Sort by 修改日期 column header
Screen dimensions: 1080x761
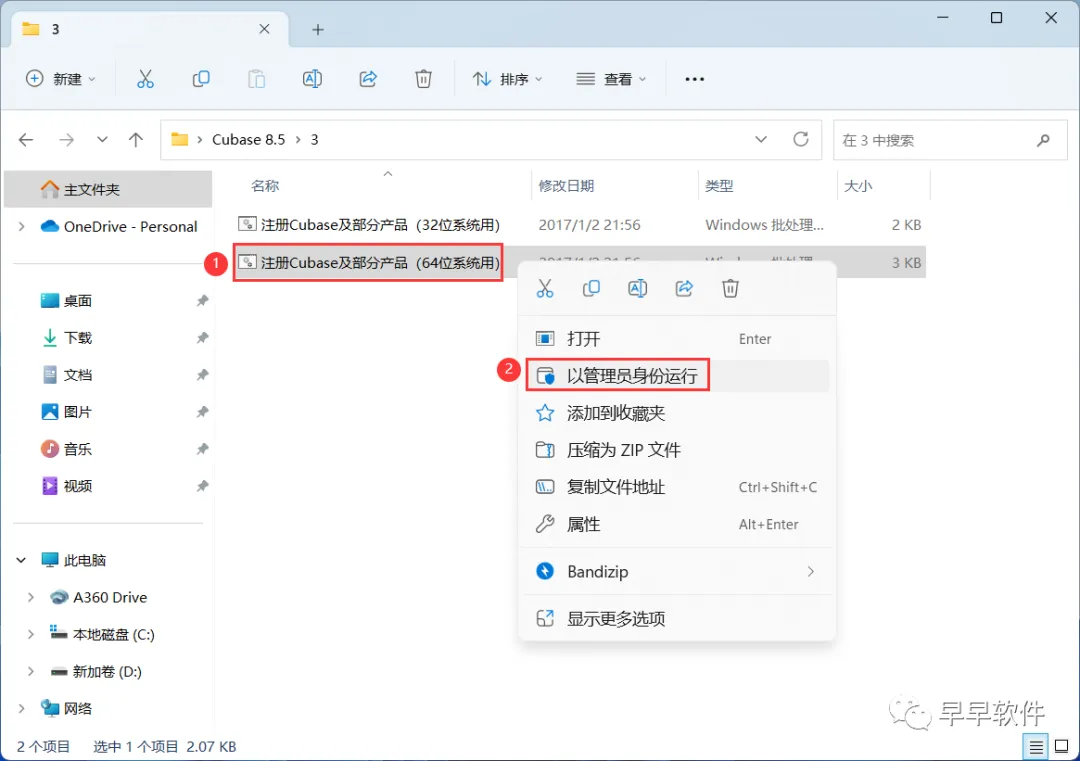coord(566,186)
